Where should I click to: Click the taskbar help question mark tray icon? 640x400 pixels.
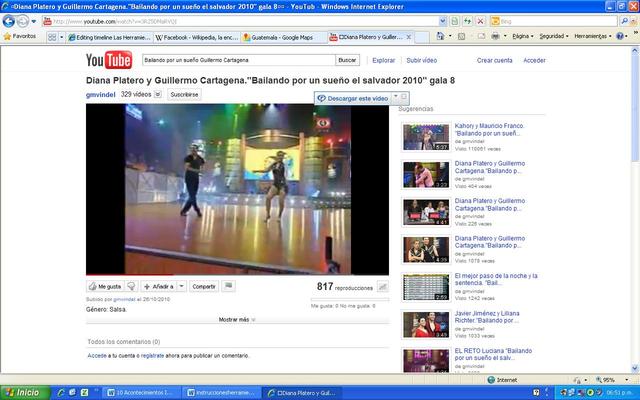pos(536,393)
